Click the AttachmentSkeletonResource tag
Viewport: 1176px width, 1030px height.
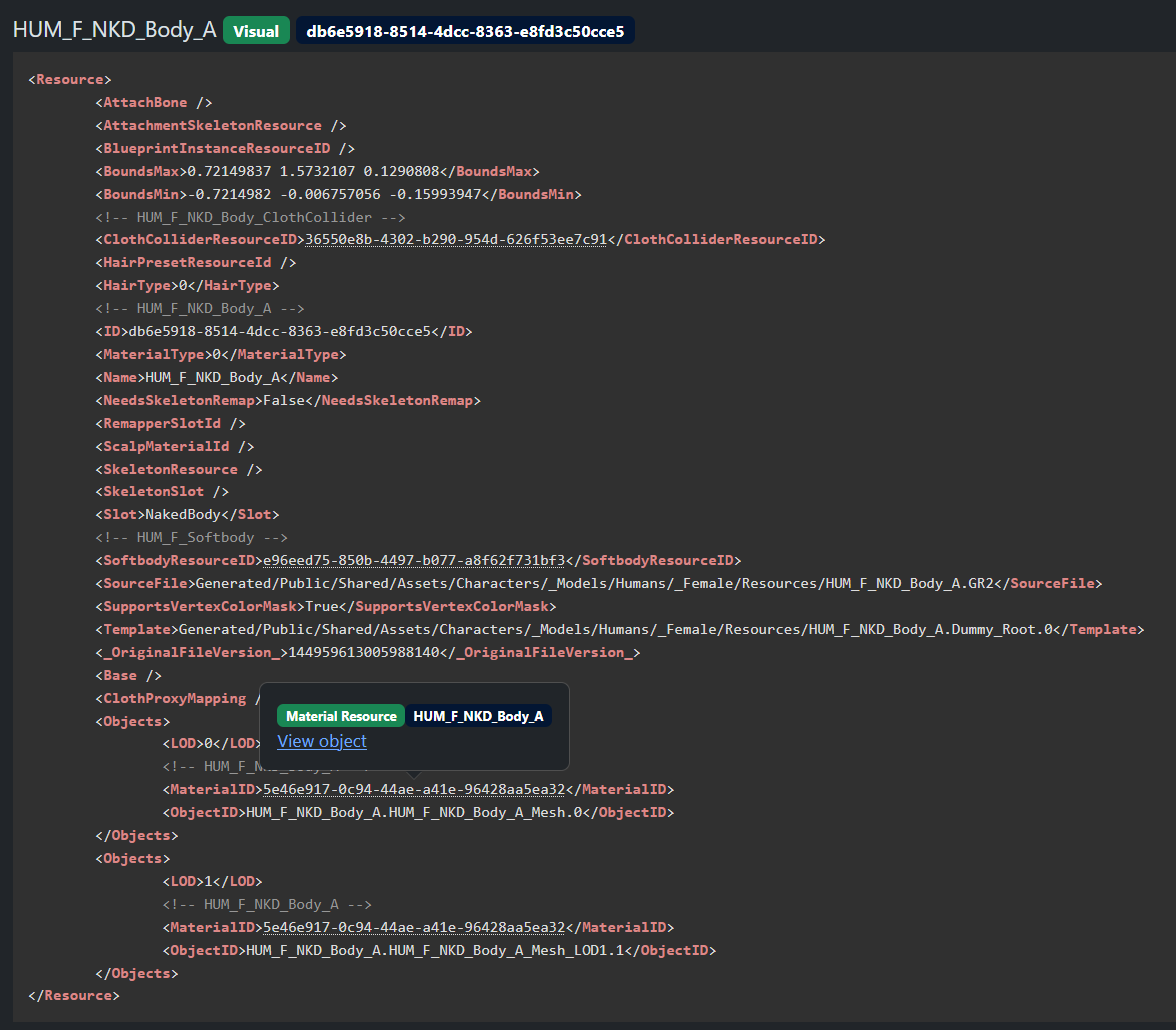(220, 125)
